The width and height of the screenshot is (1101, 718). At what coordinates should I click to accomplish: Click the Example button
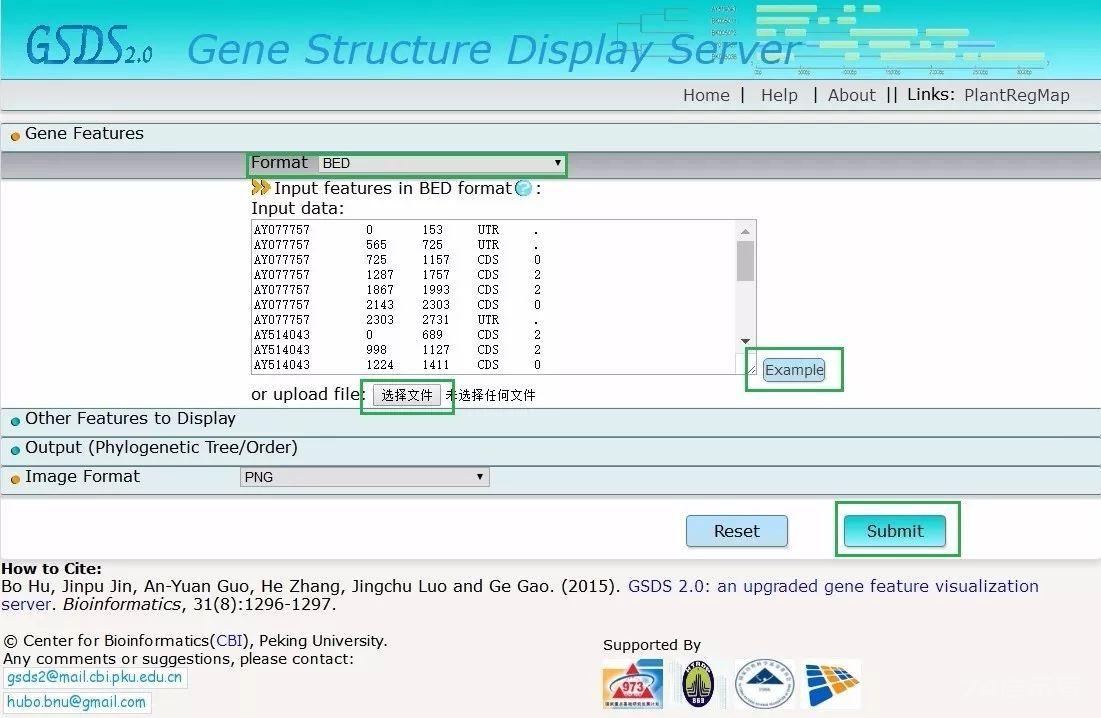(794, 370)
